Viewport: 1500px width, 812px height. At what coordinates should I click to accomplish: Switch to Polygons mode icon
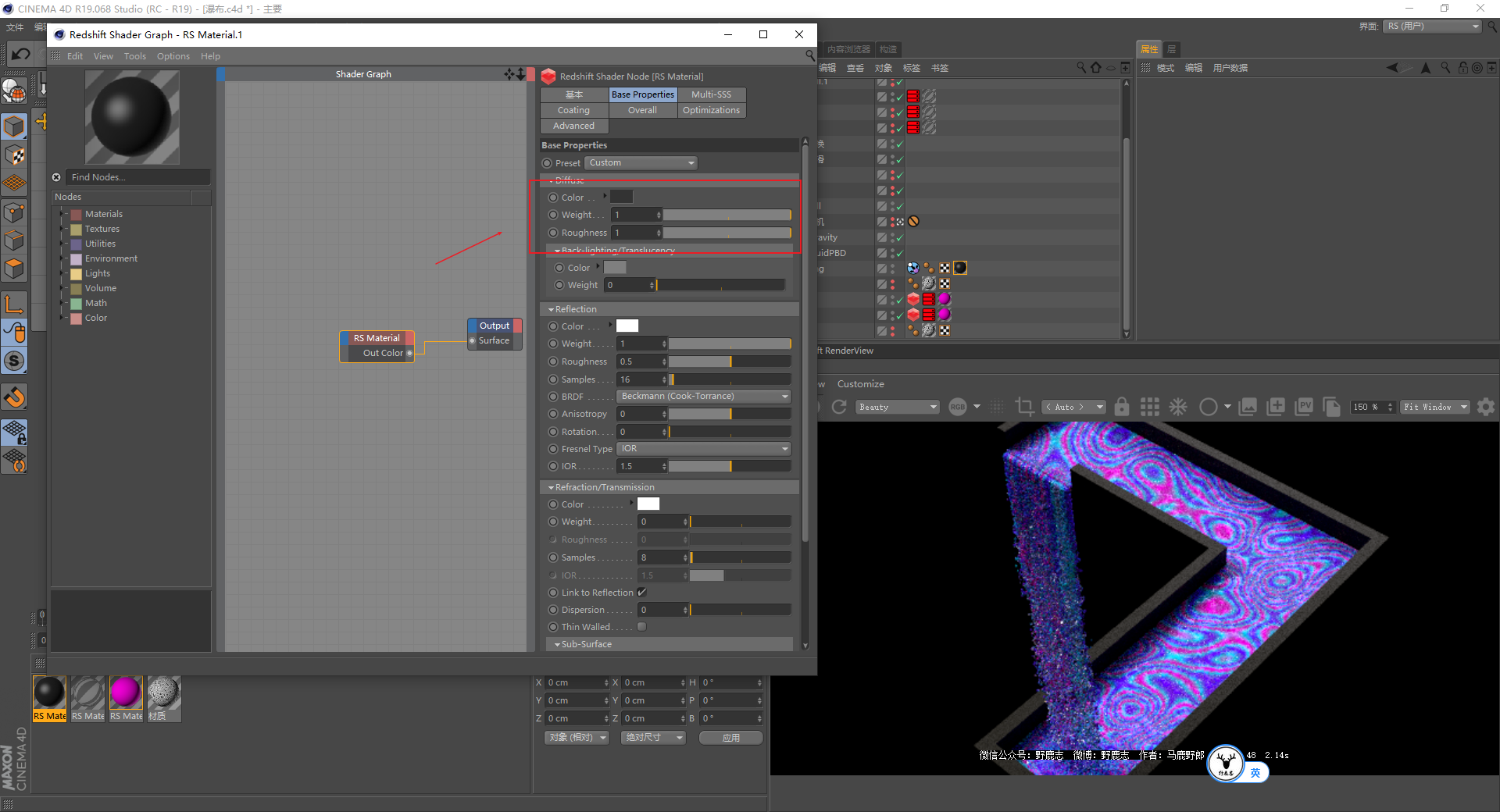coord(14,269)
